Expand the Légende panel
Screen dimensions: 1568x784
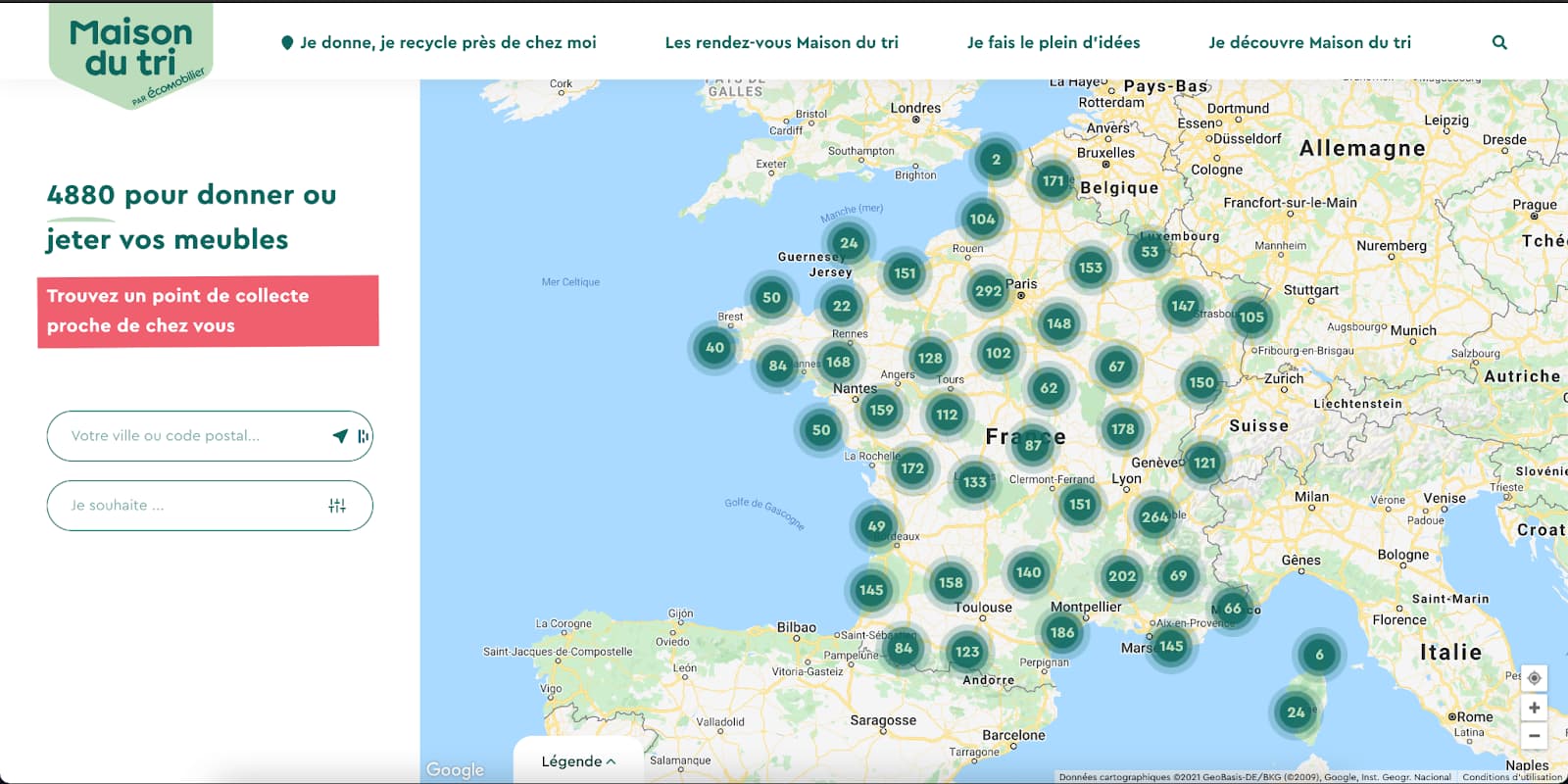[x=578, y=761]
